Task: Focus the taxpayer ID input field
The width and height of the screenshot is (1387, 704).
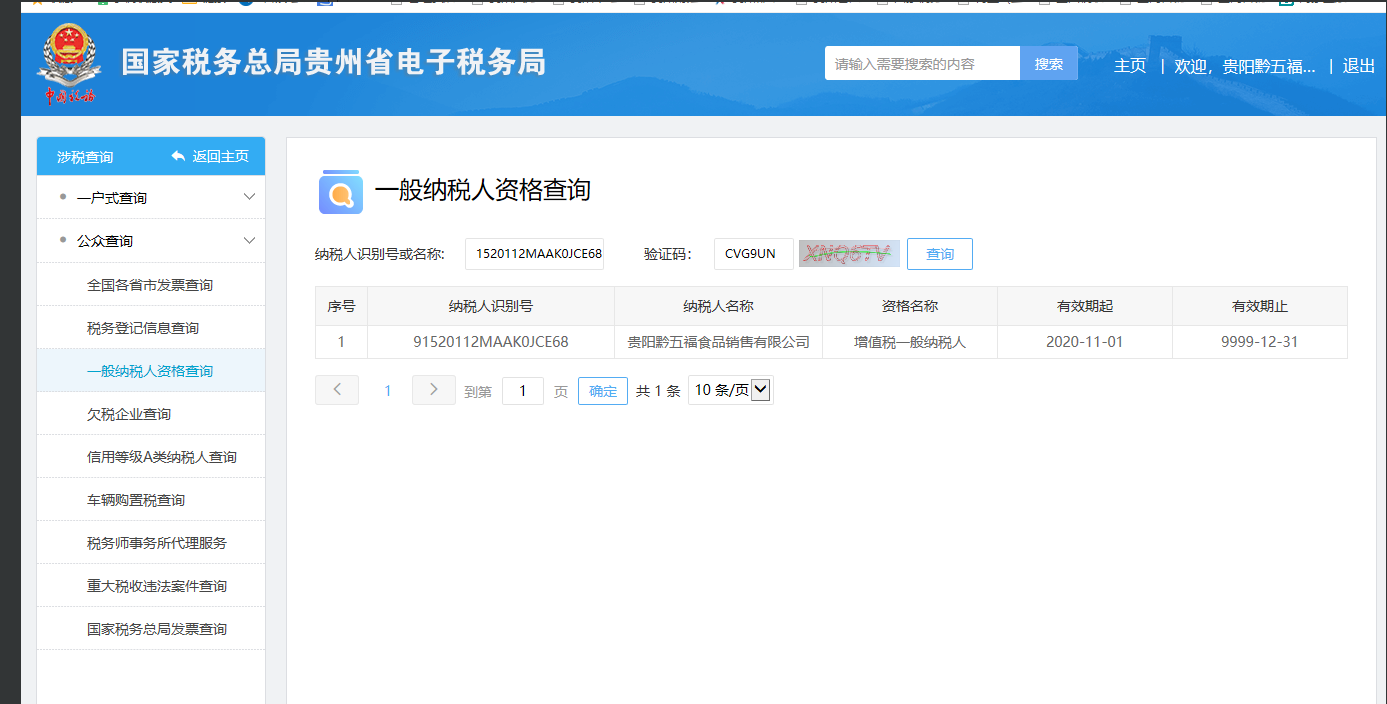Action: point(534,254)
